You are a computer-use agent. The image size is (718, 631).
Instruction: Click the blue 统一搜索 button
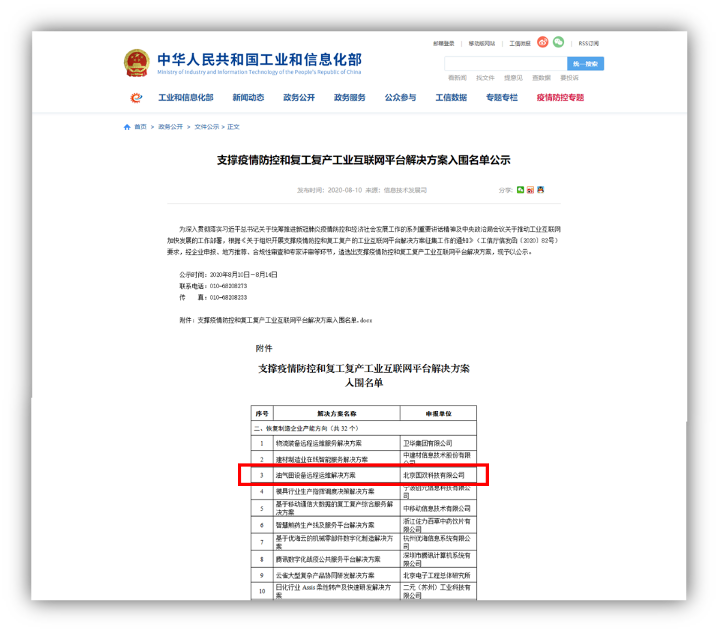(585, 64)
